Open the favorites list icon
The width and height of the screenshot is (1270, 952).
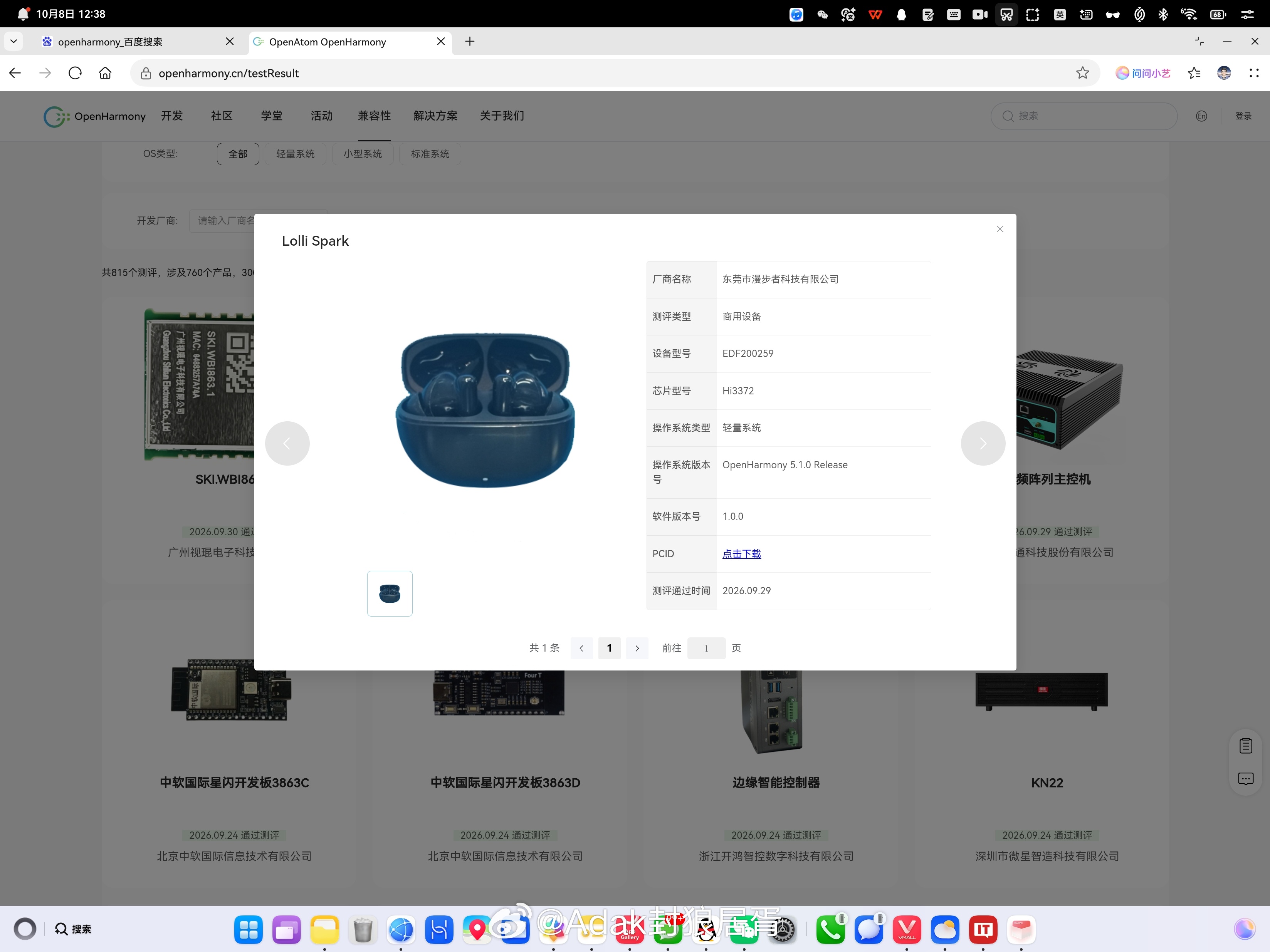(x=1194, y=73)
